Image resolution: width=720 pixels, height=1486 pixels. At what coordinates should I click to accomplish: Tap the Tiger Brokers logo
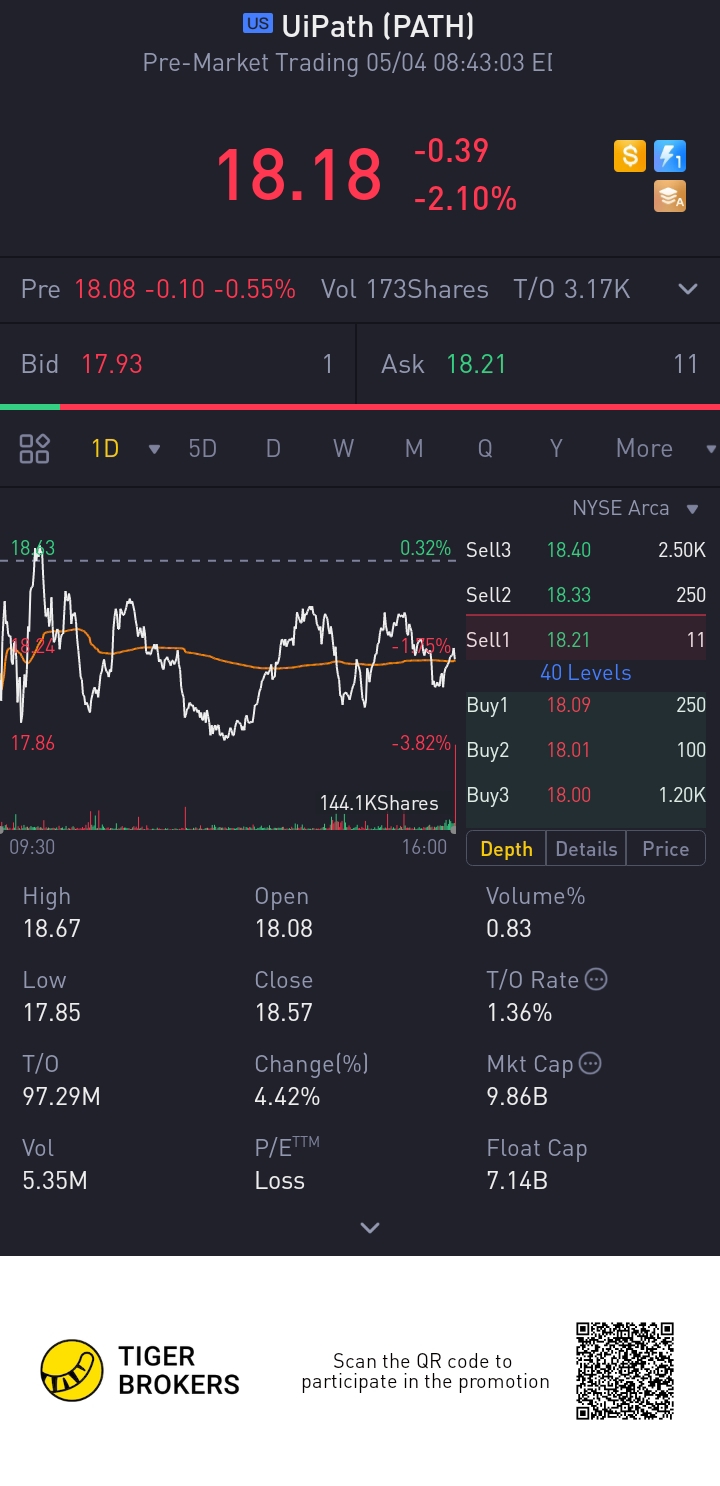(140, 1370)
